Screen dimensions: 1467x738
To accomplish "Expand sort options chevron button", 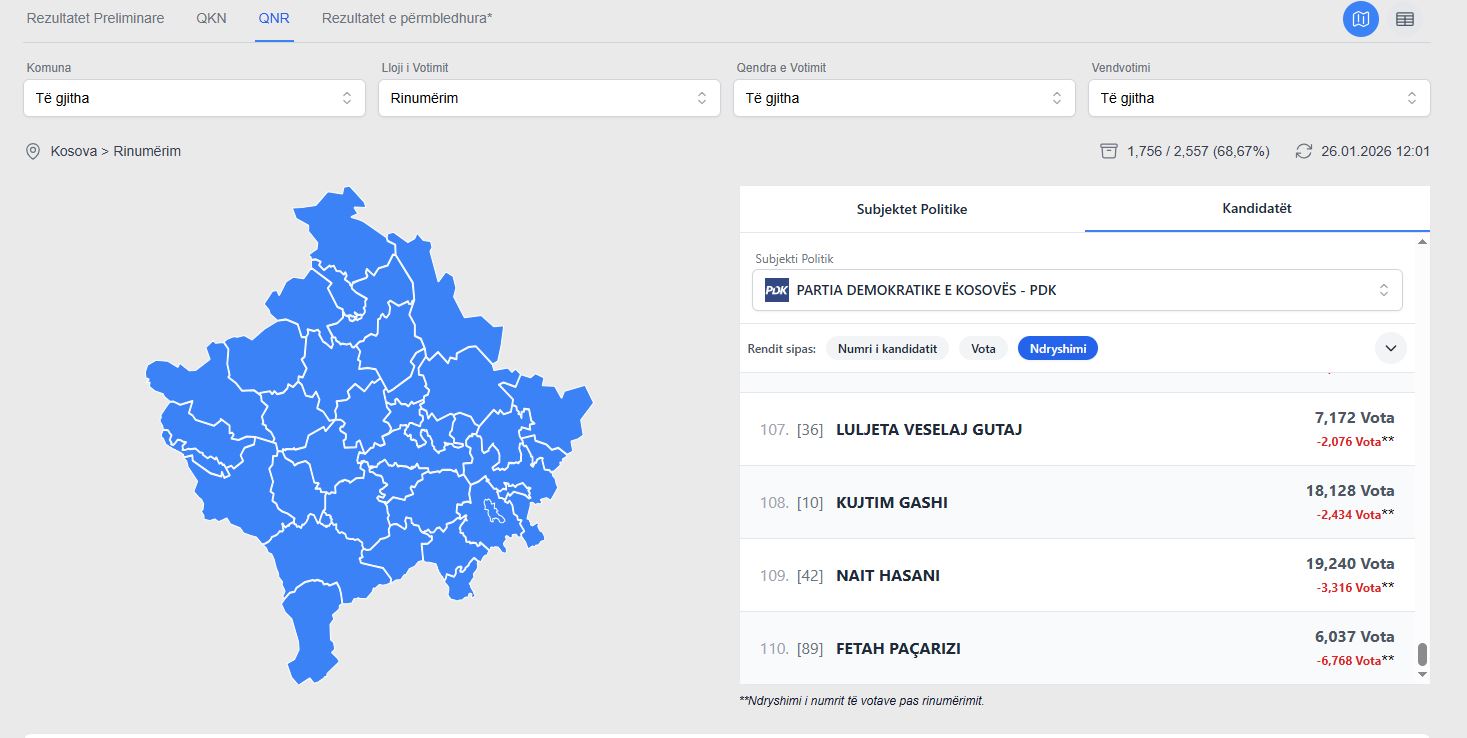I will coord(1390,348).
